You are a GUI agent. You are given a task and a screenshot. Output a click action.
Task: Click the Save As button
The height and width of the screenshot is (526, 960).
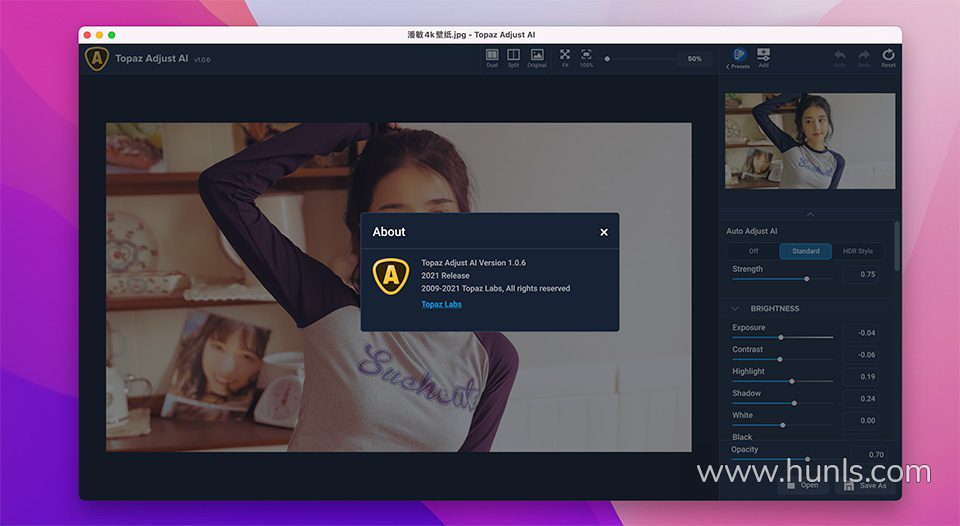pyautogui.click(x=865, y=486)
